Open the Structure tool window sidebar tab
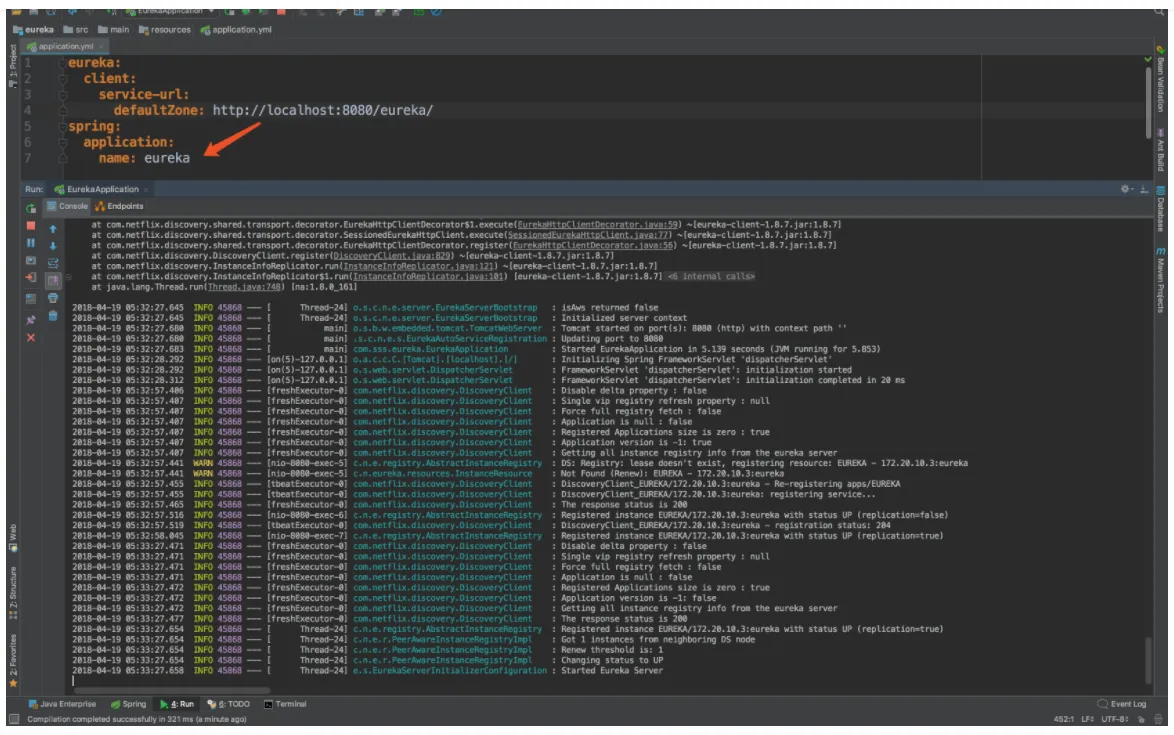The width and height of the screenshot is (1174, 735). [x=13, y=592]
